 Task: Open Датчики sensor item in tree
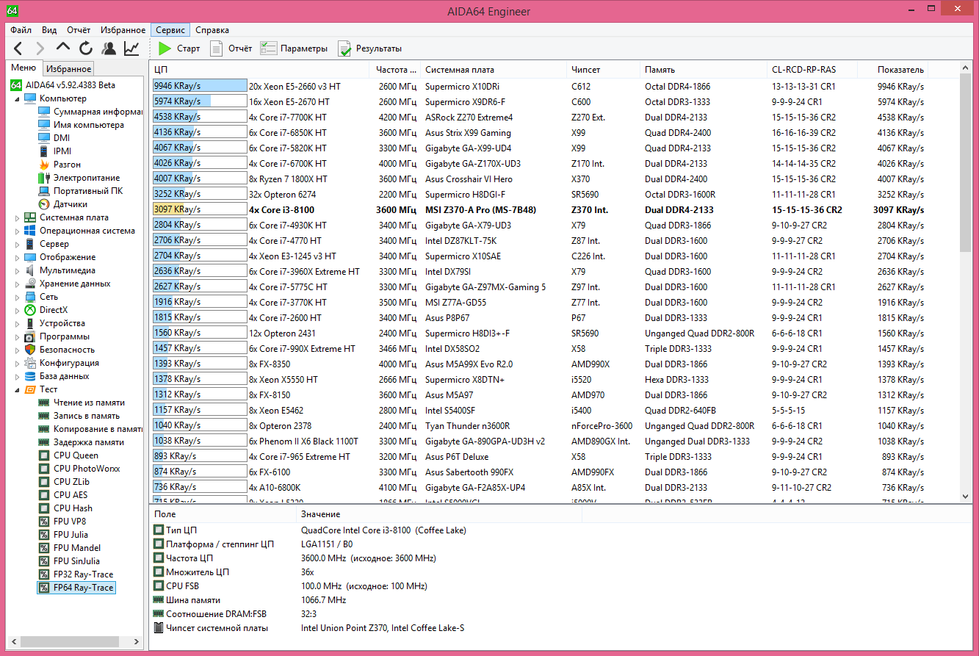coord(70,204)
